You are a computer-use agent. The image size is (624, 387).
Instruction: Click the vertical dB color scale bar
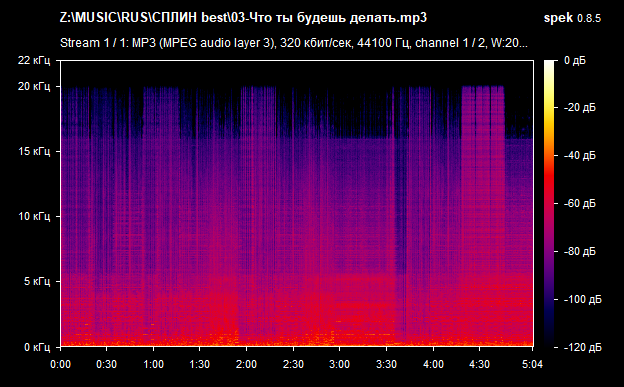point(549,204)
